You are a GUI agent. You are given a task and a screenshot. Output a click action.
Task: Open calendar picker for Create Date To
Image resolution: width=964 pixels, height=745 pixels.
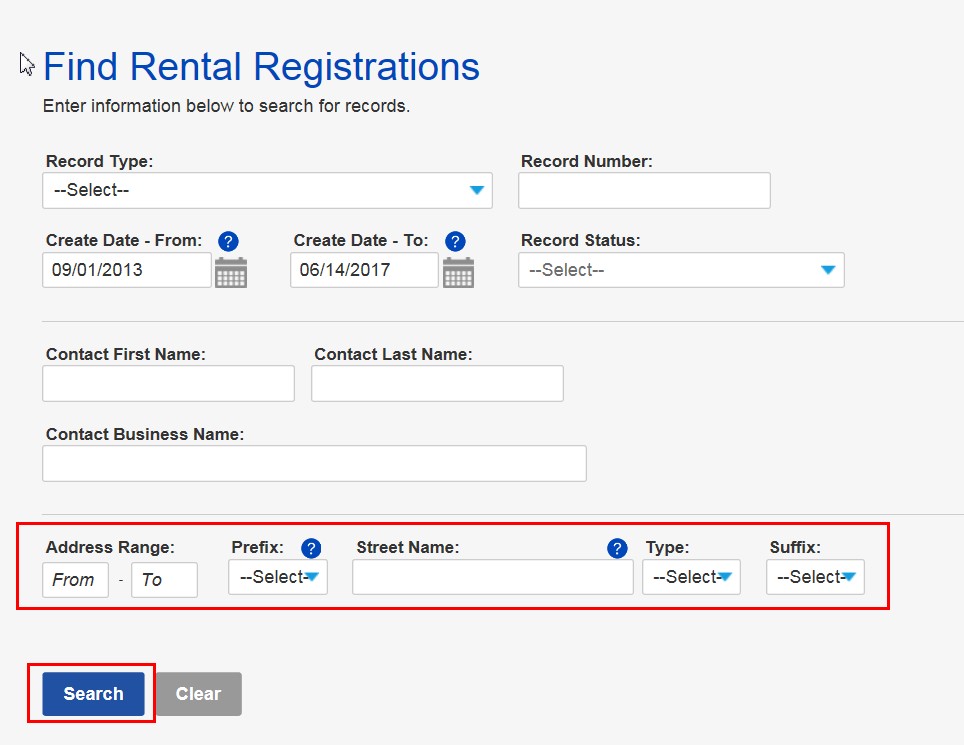tap(458, 271)
